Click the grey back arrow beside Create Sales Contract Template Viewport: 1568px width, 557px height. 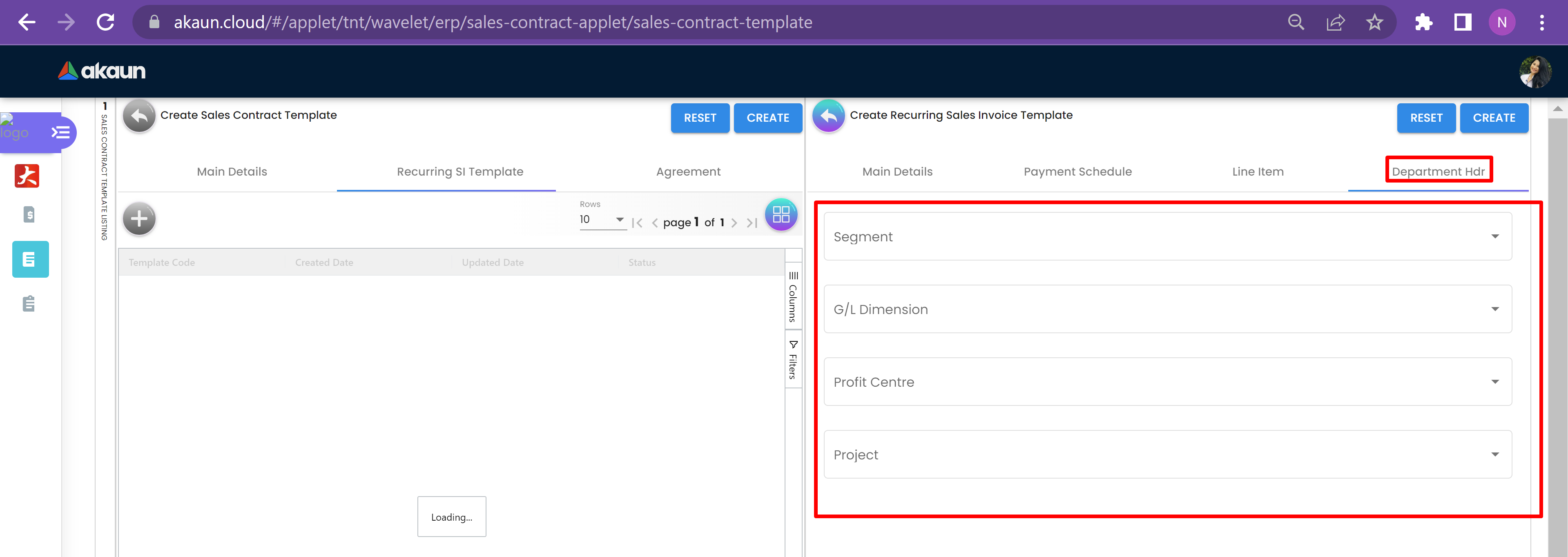coord(139,116)
